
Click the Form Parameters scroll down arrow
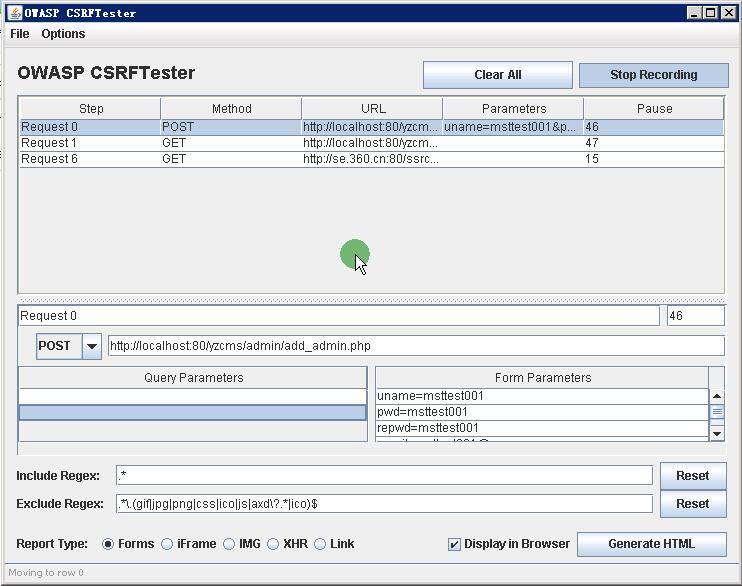717,433
